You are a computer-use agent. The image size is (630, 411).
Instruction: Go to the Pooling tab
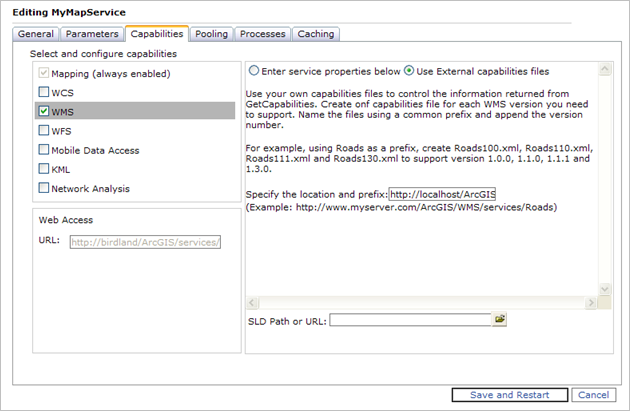tap(211, 34)
